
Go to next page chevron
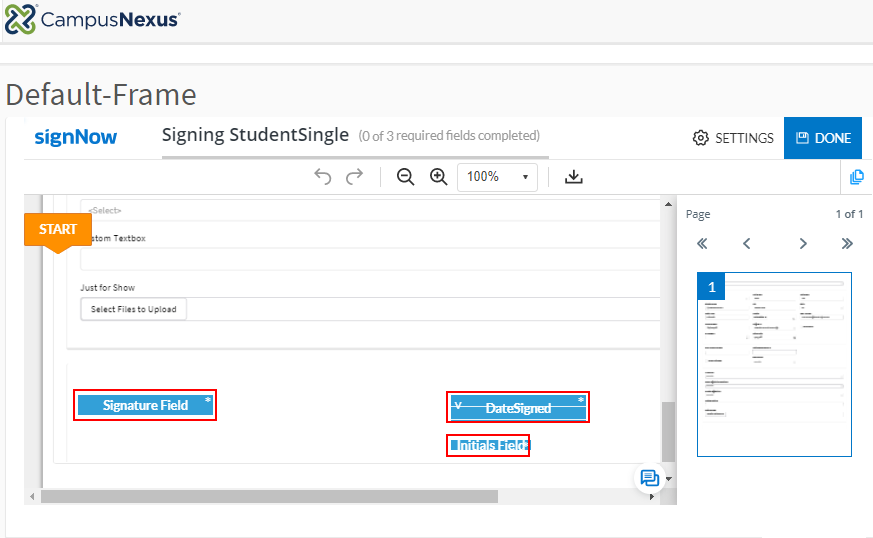(x=802, y=243)
